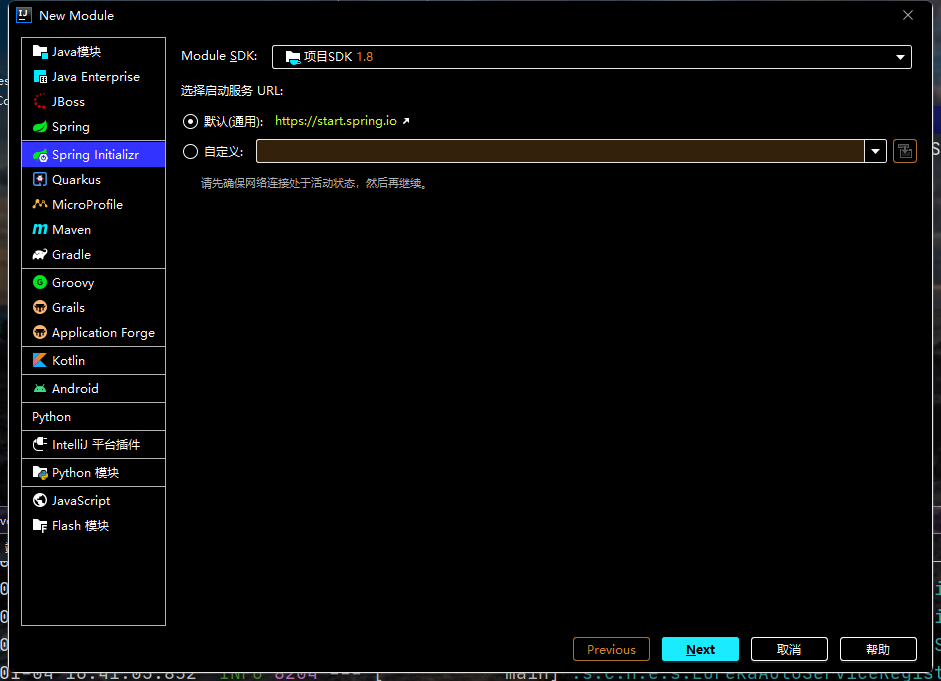Select the 'JBoss' list label
This screenshot has height=681, width=941.
(68, 102)
